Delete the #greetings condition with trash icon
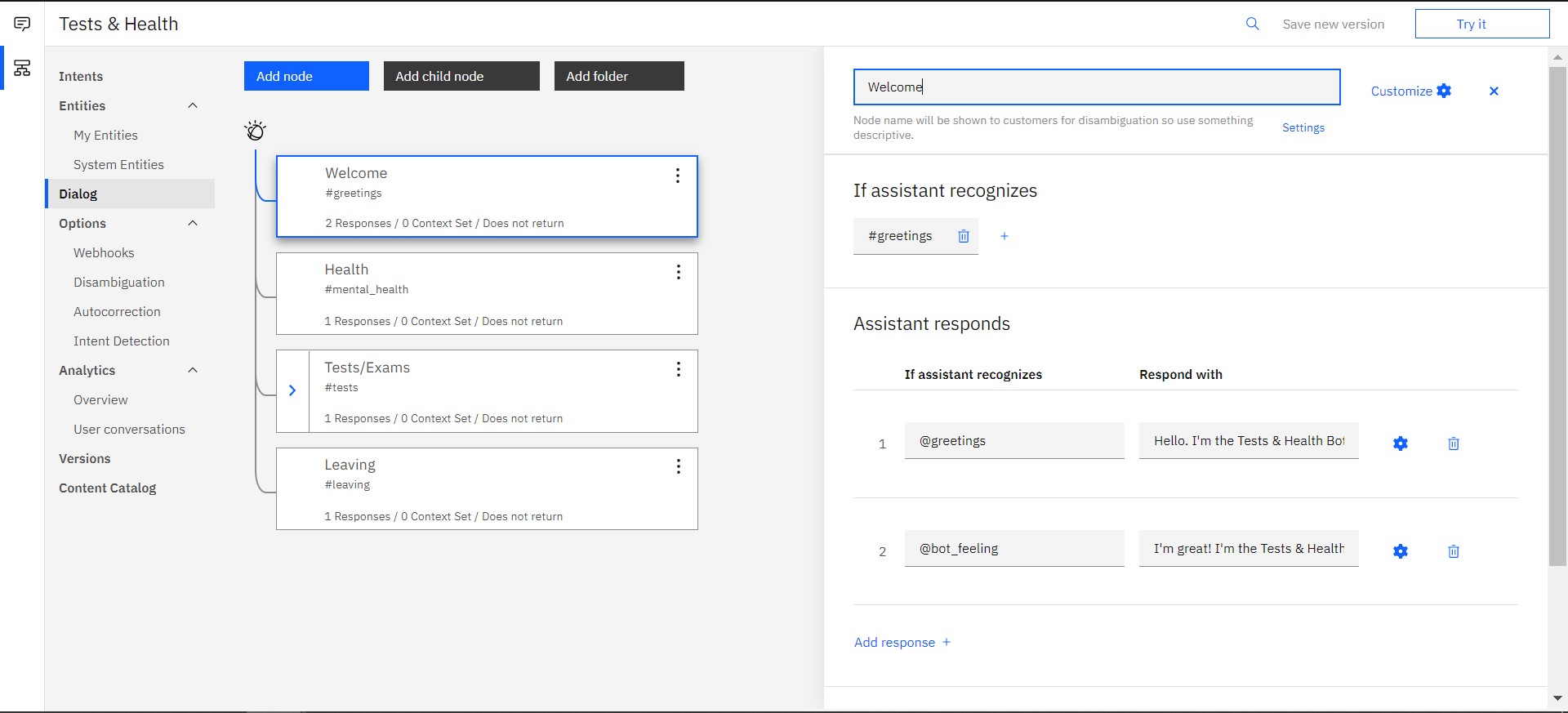Viewport: 1568px width, 713px height. tap(964, 236)
